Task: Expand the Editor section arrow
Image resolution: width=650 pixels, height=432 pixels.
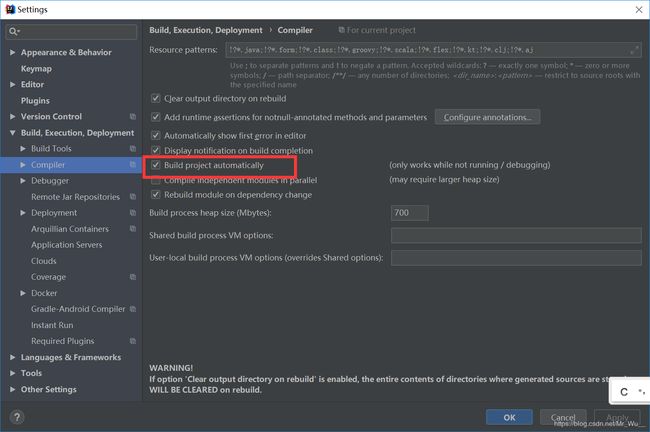Action: (12, 84)
